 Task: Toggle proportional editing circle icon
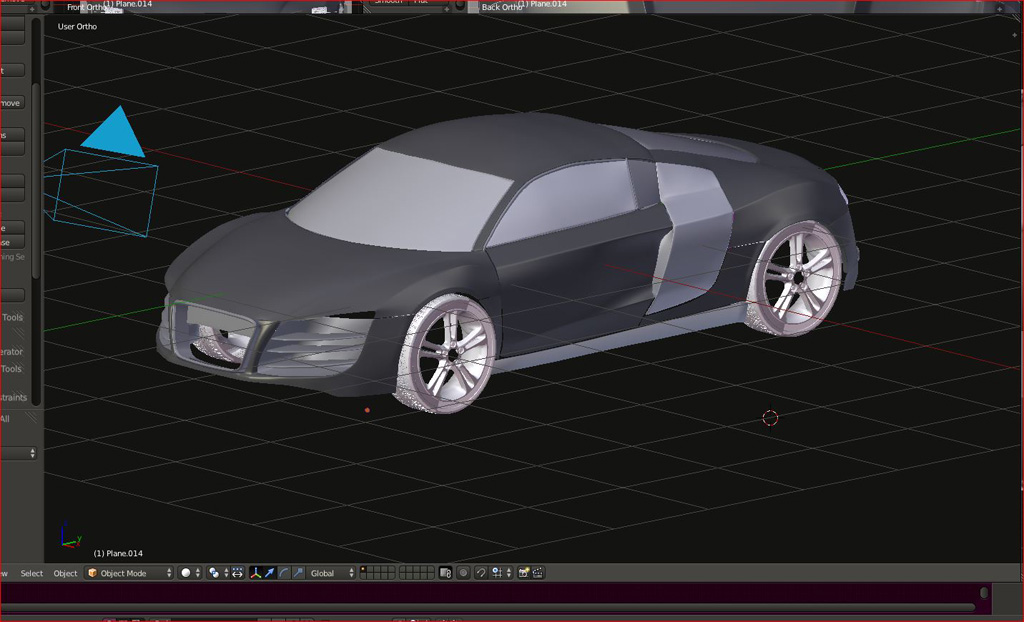(x=463, y=573)
